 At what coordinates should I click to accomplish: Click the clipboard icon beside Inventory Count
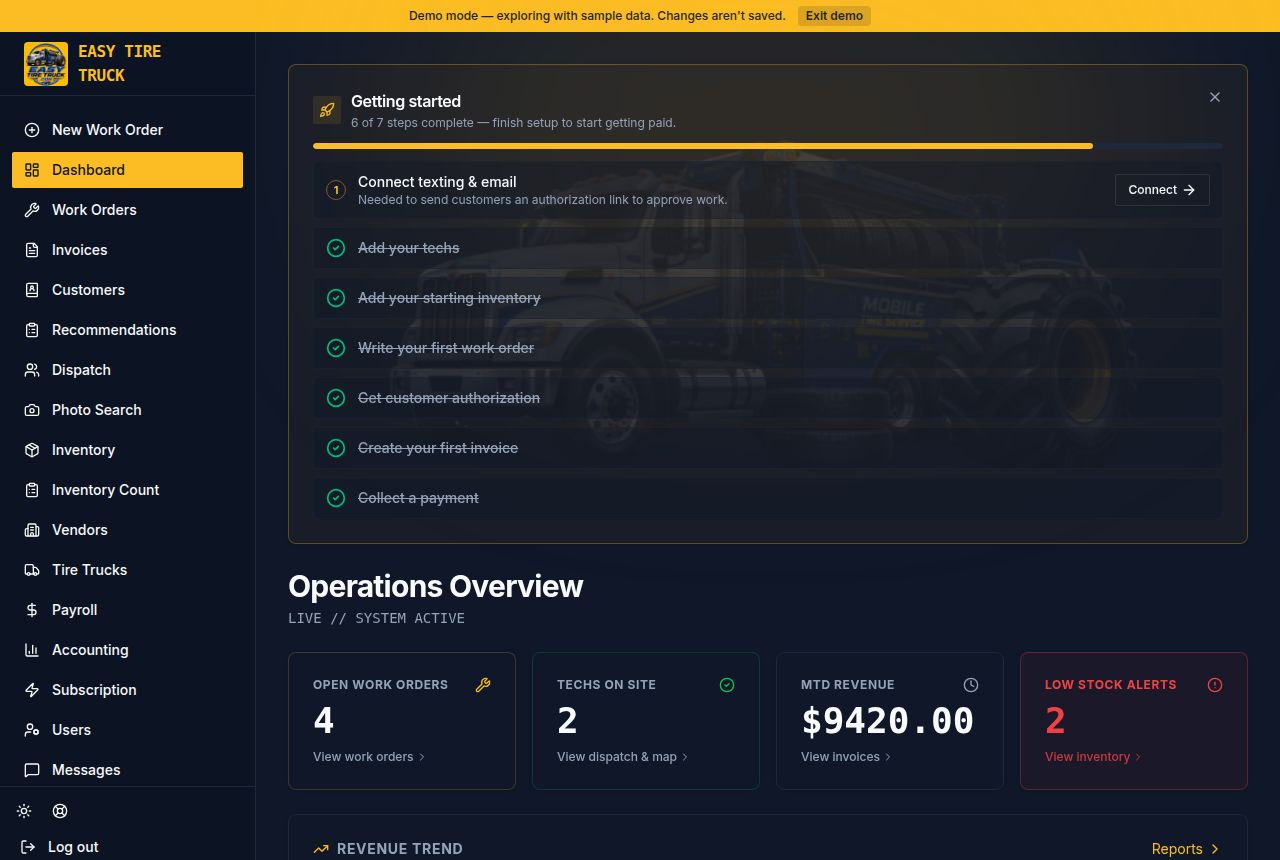click(32, 490)
